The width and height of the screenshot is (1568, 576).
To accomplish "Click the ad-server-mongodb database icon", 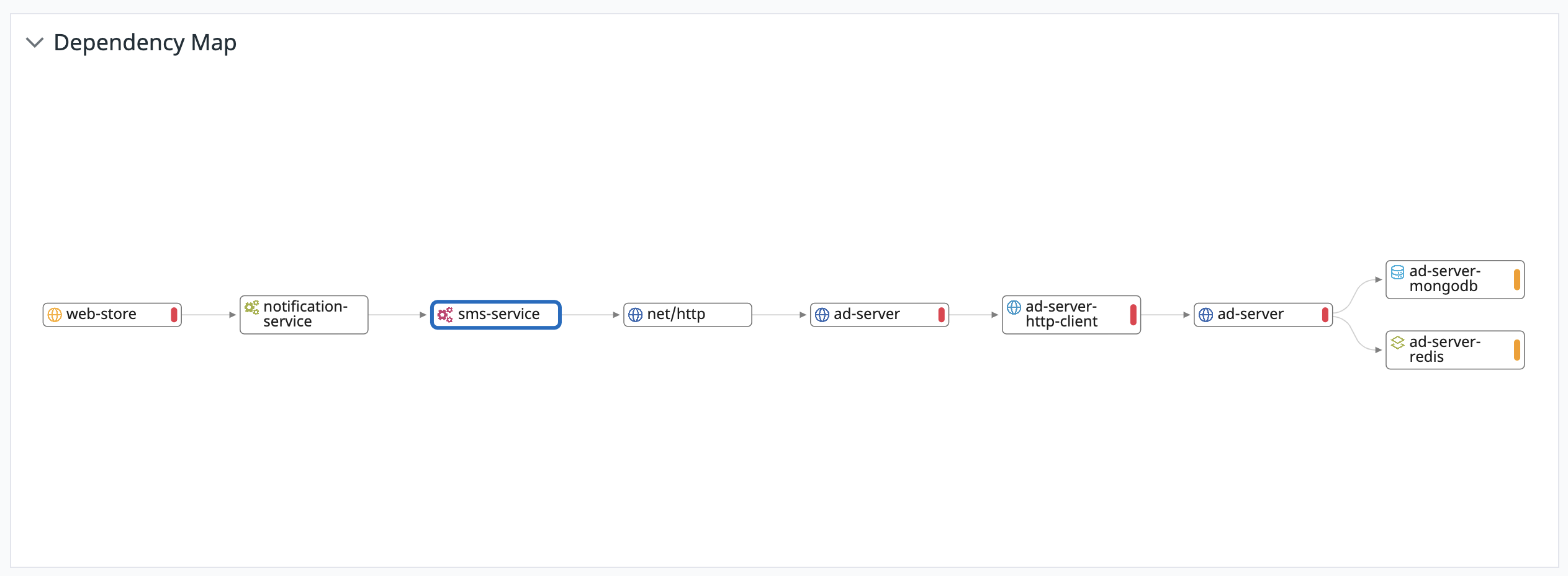I will [1397, 272].
